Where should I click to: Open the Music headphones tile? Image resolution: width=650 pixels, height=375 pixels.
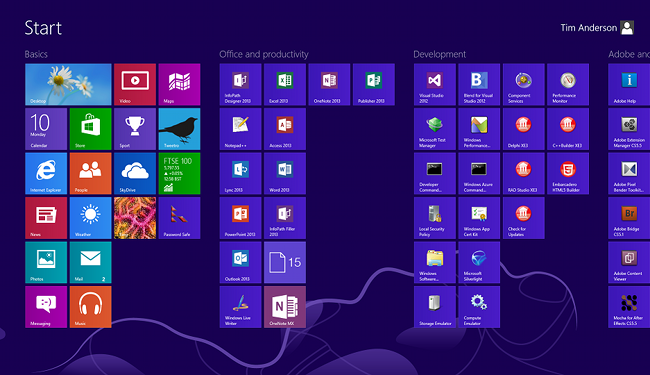[90, 307]
